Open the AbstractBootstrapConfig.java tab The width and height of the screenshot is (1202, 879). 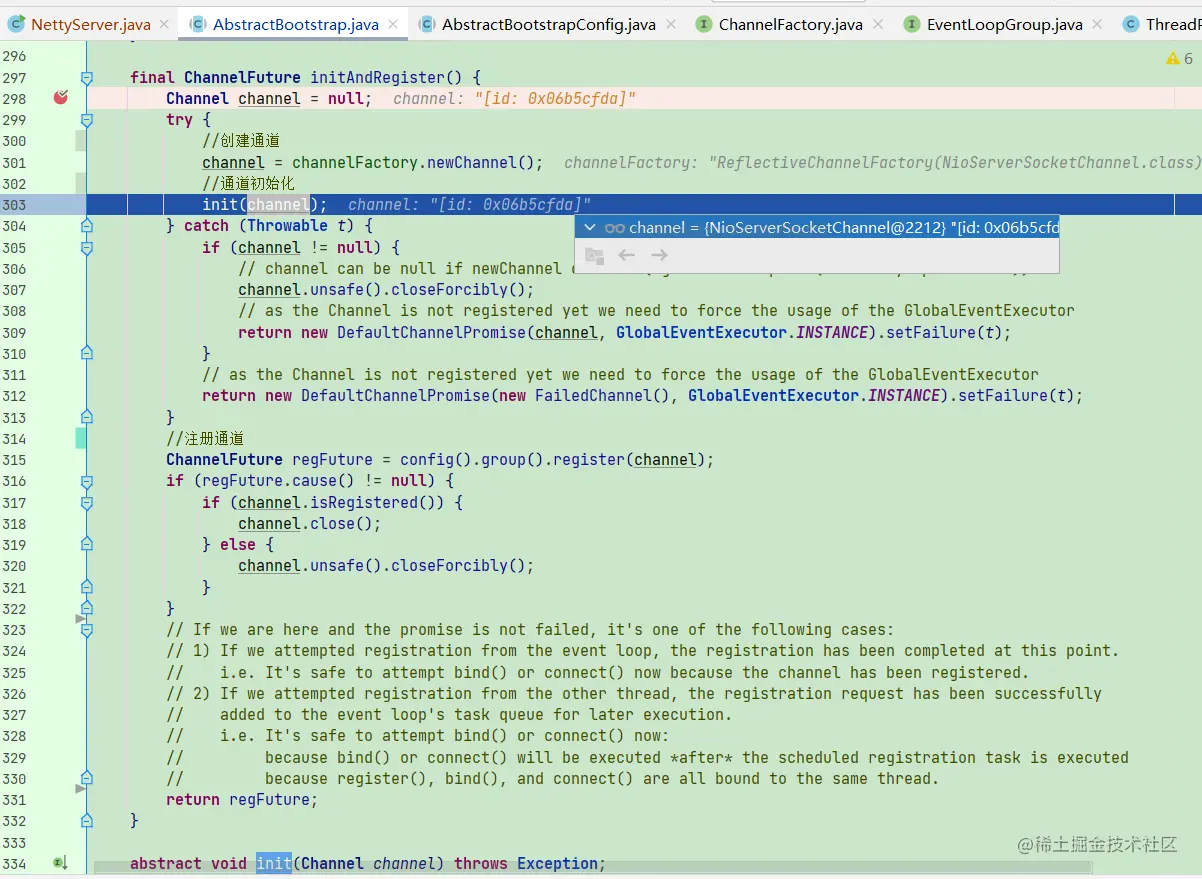pos(548,24)
